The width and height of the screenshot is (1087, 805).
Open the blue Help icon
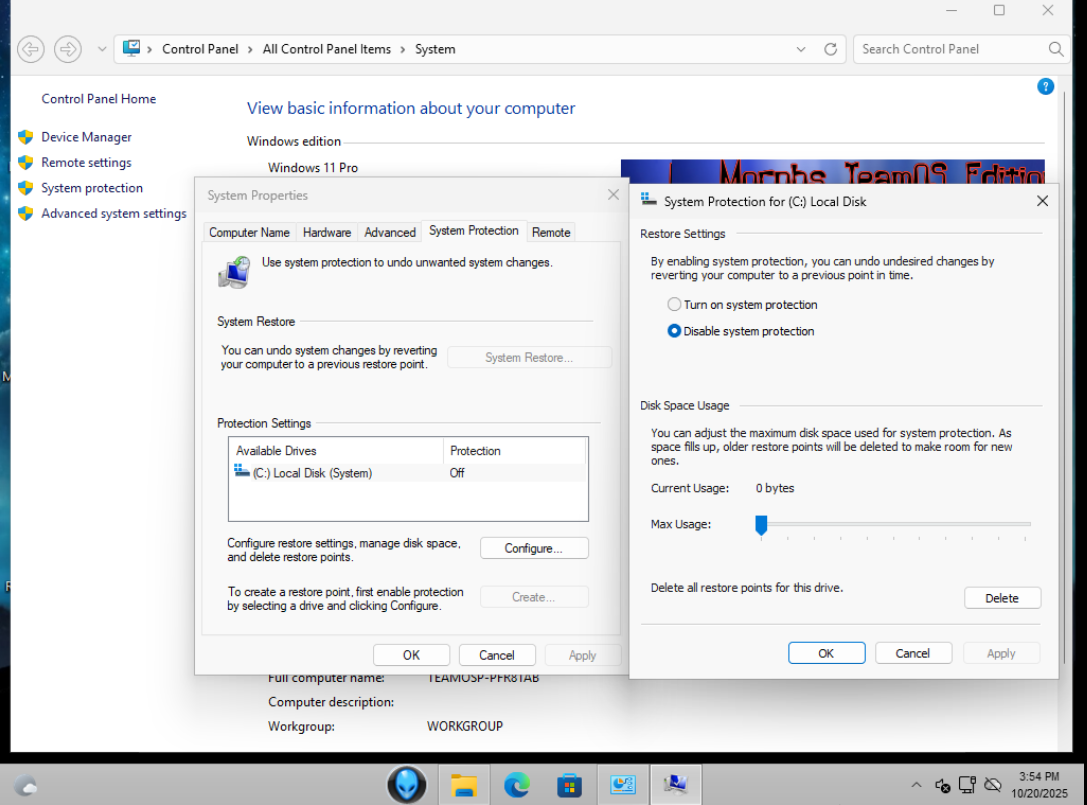(1045, 87)
